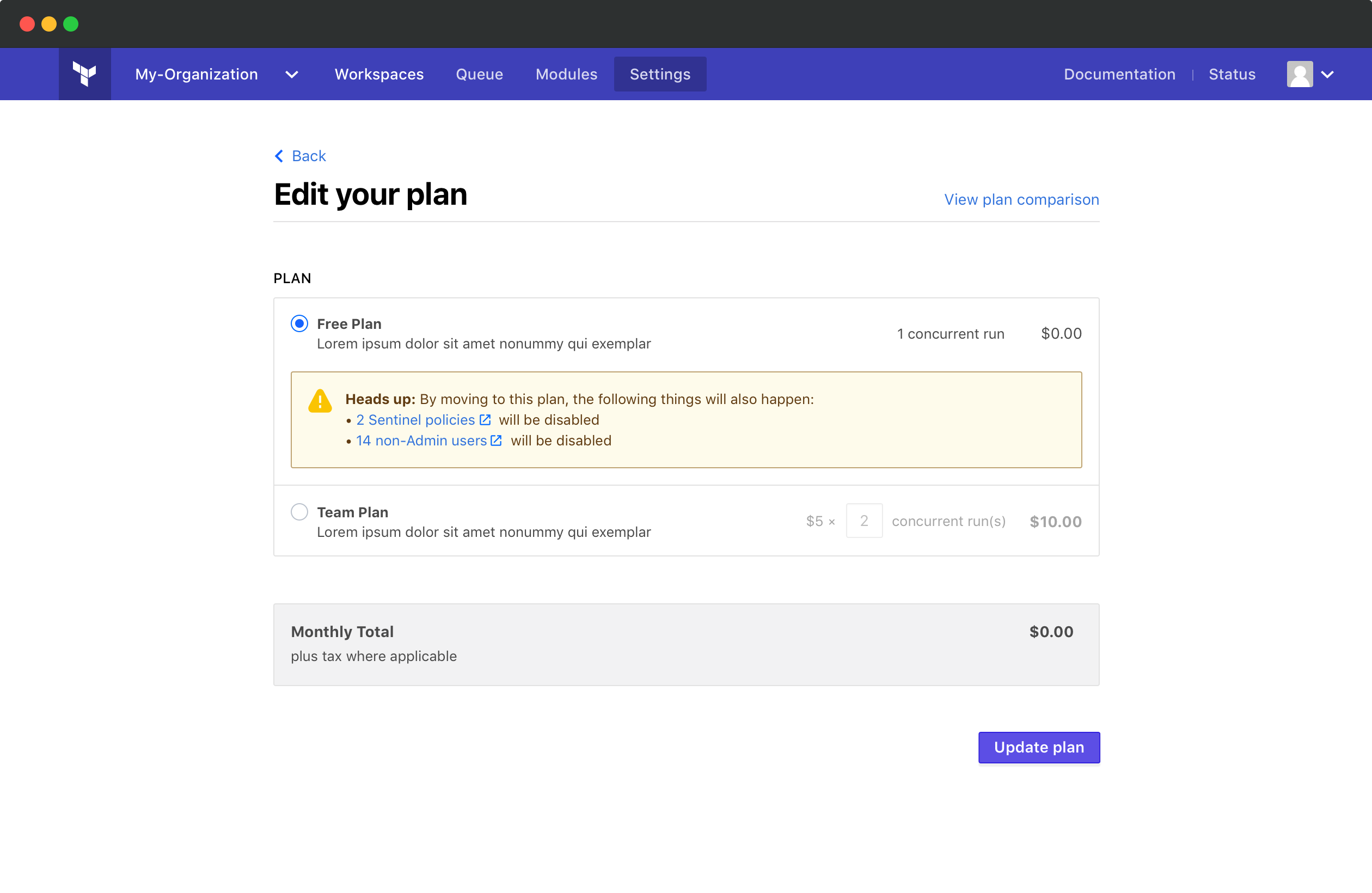Click the Update plan button
This screenshot has height=893, width=1372.
pyautogui.click(x=1039, y=747)
